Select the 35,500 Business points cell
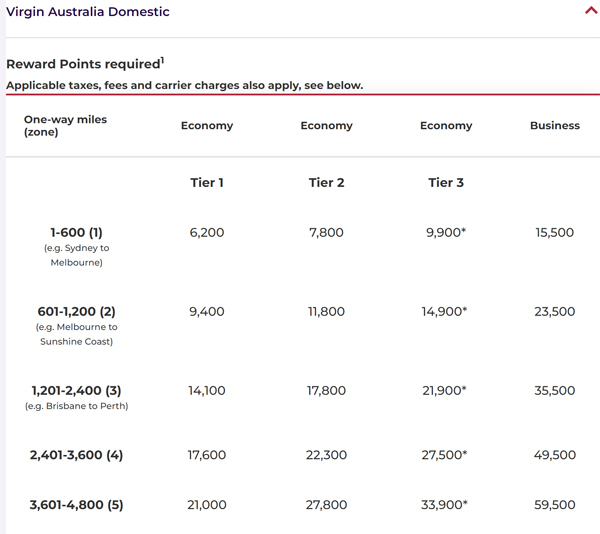This screenshot has width=600, height=534. pyautogui.click(x=555, y=391)
